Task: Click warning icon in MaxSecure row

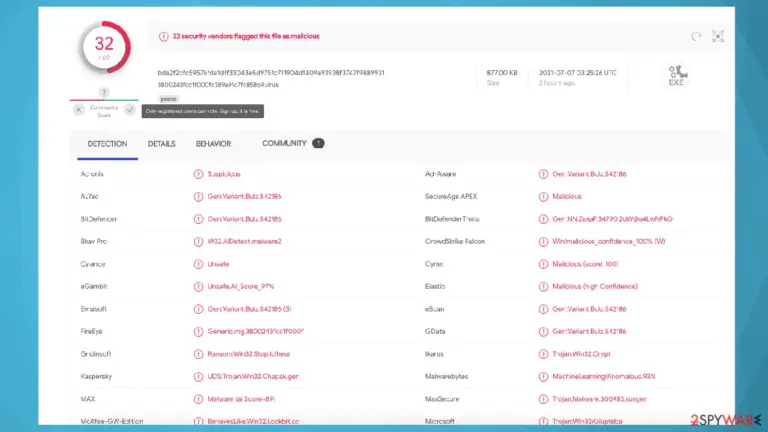Action: (x=543, y=399)
